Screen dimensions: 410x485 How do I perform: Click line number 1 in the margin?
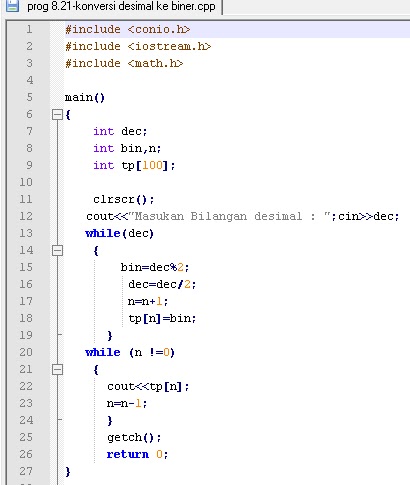[29, 29]
